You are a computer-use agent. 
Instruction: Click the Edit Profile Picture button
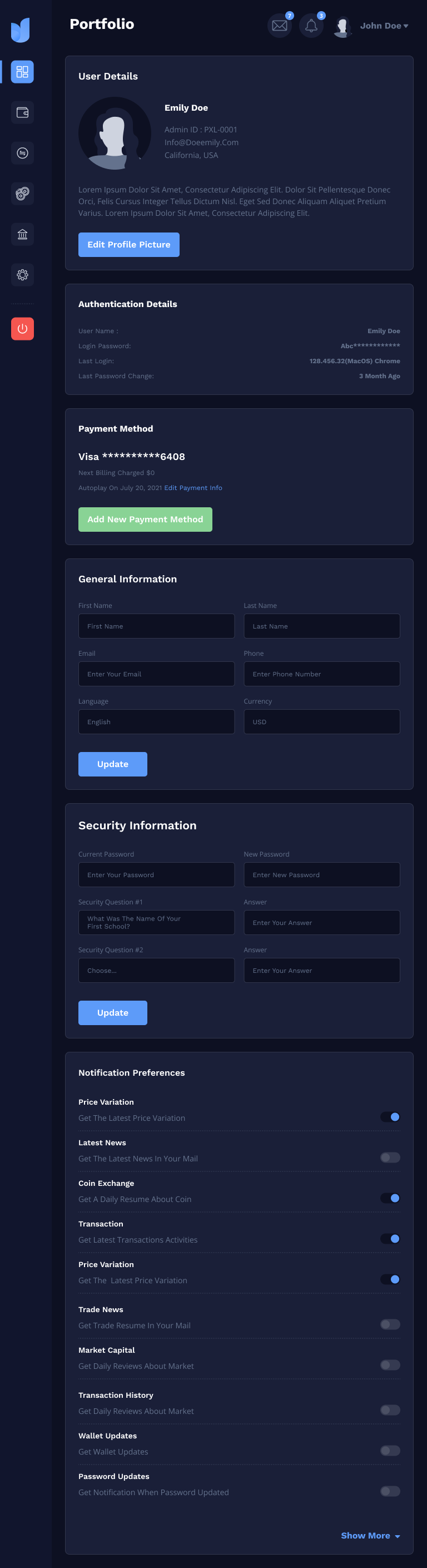coord(129,245)
